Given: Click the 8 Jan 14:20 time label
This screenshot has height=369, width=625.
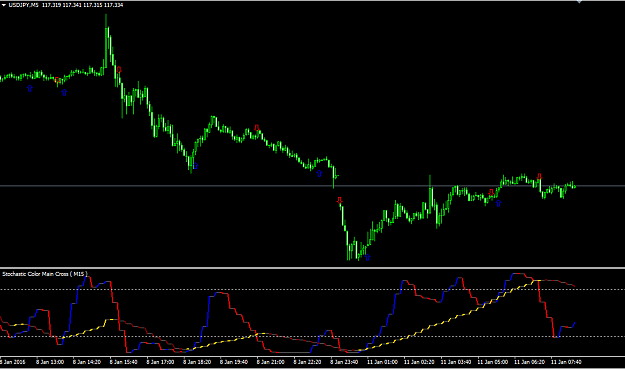Looking at the screenshot, I should 86,362.
